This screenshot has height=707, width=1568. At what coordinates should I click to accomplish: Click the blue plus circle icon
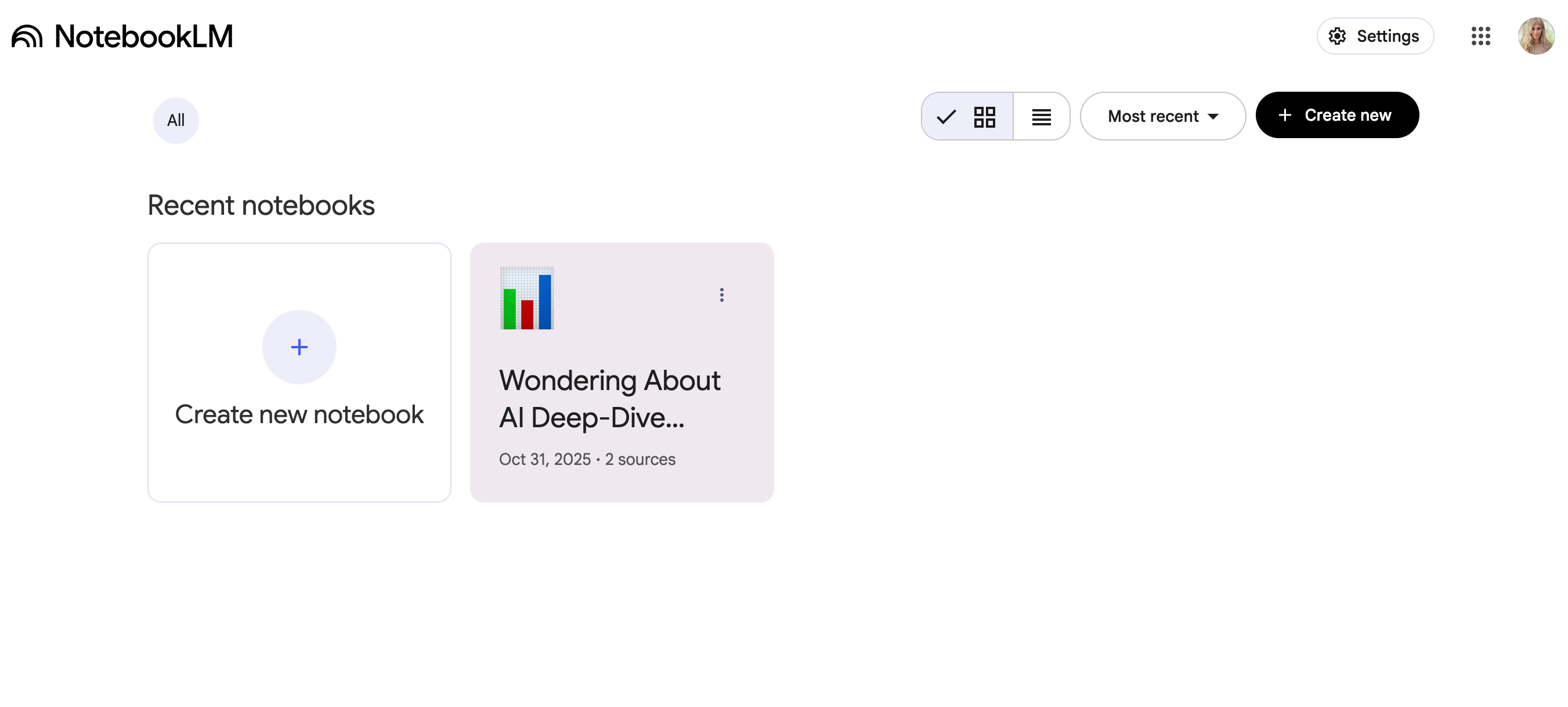(299, 347)
